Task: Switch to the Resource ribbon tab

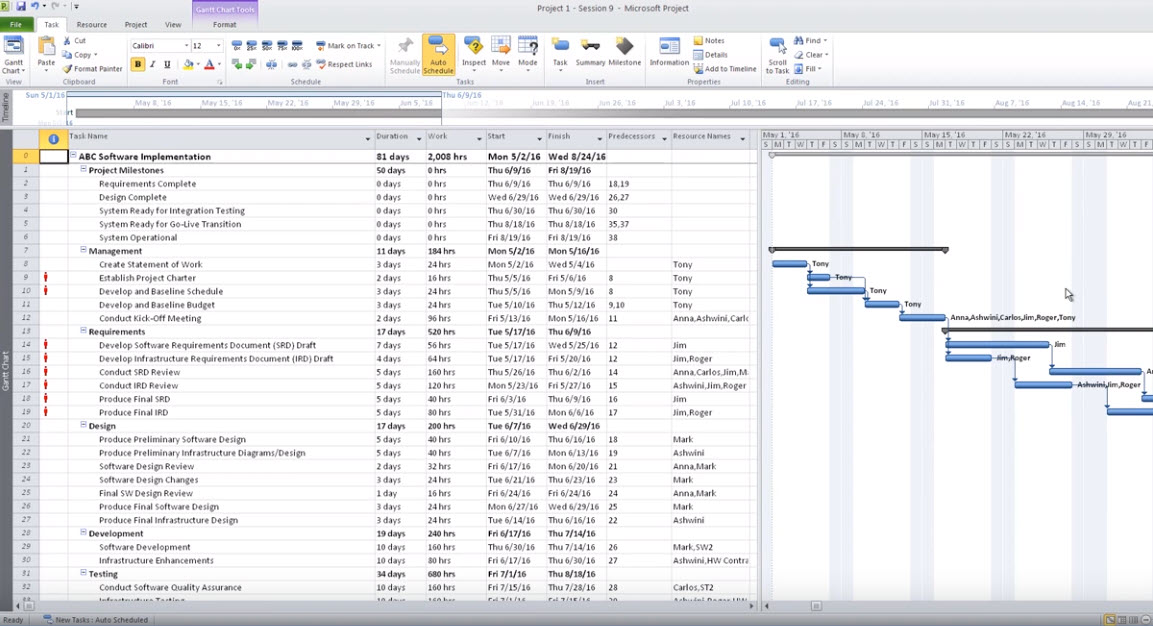Action: (91, 25)
